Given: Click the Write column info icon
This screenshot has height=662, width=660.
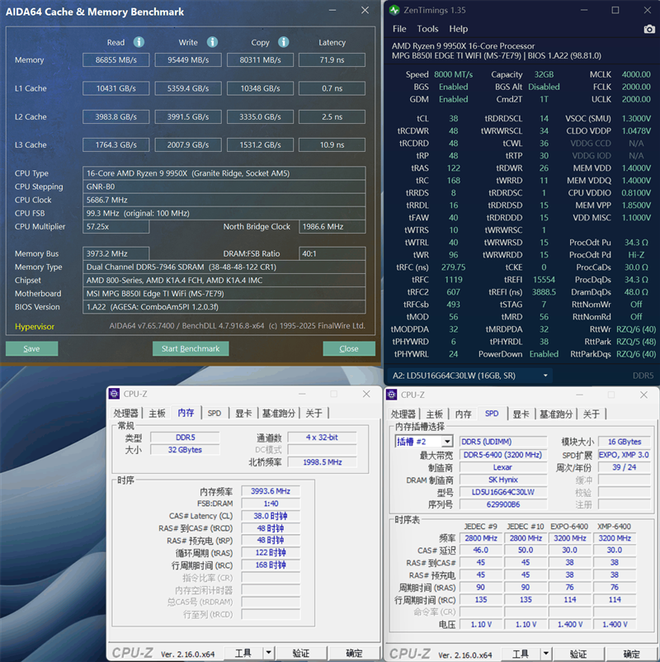Looking at the screenshot, I should coord(211,43).
